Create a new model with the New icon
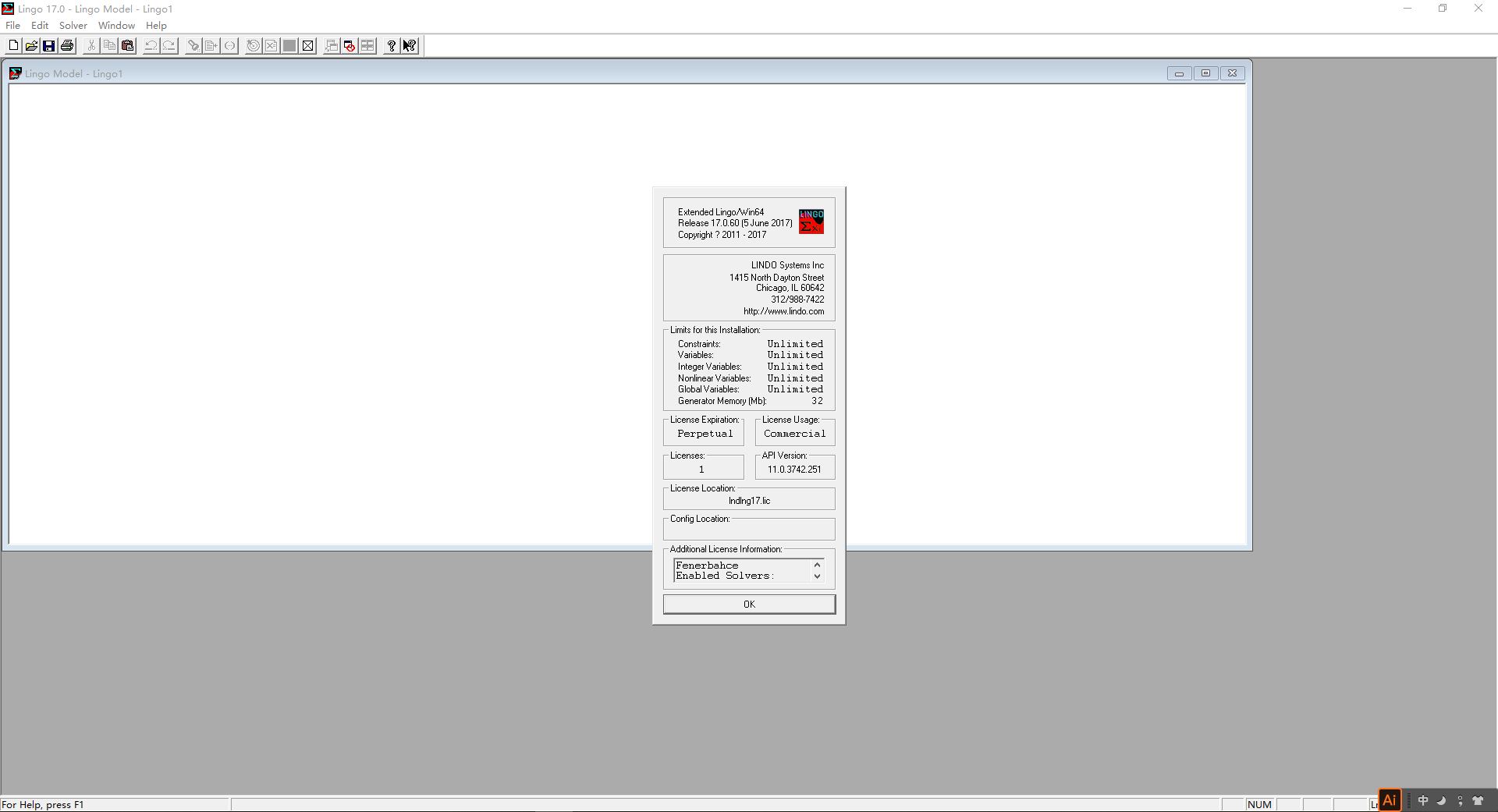 [x=13, y=46]
